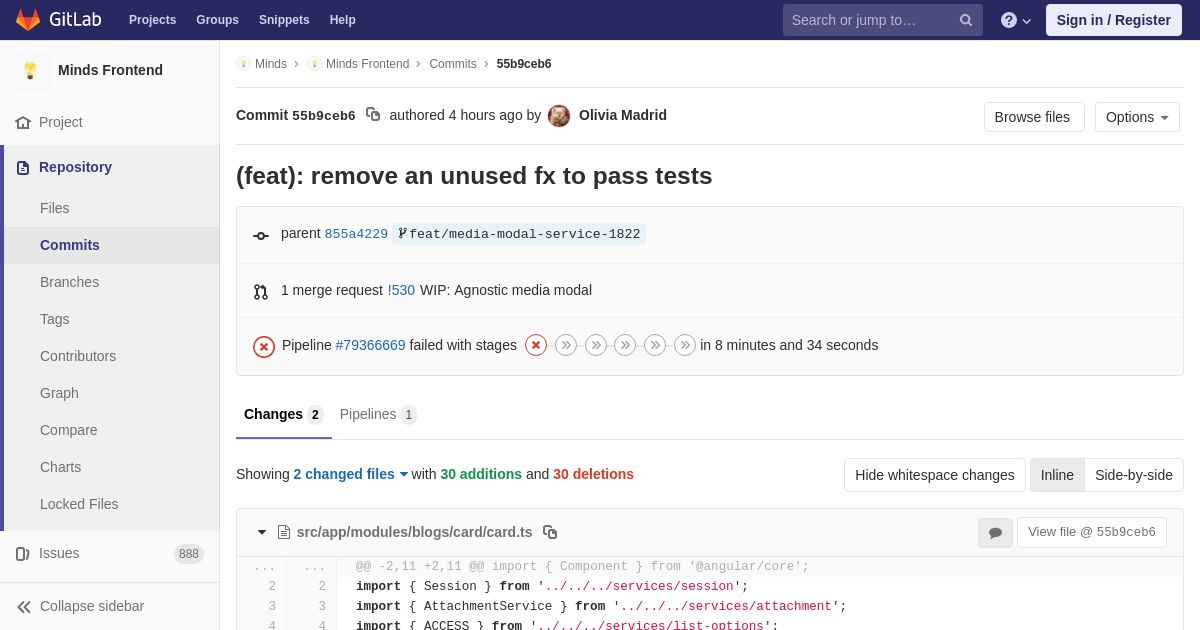Copy file path of card.ts
Image resolution: width=1200 pixels, height=630 pixels.
550,532
